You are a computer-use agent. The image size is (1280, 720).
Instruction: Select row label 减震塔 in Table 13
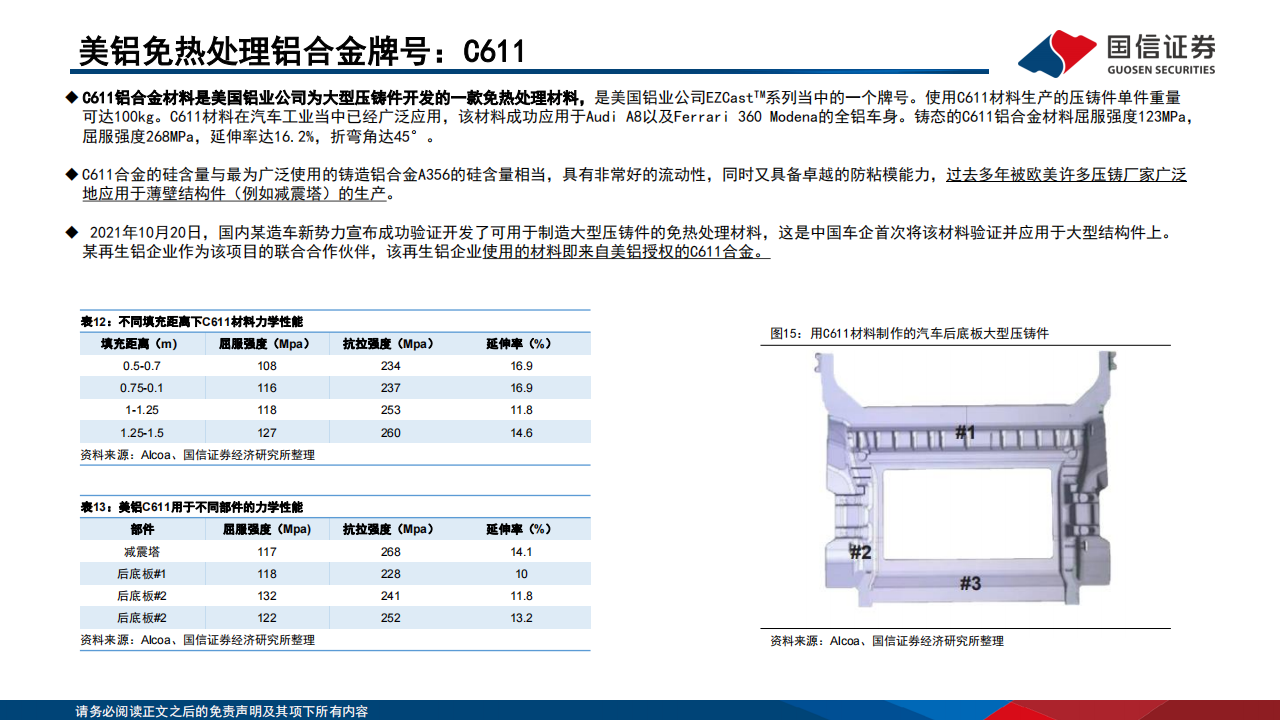141,552
